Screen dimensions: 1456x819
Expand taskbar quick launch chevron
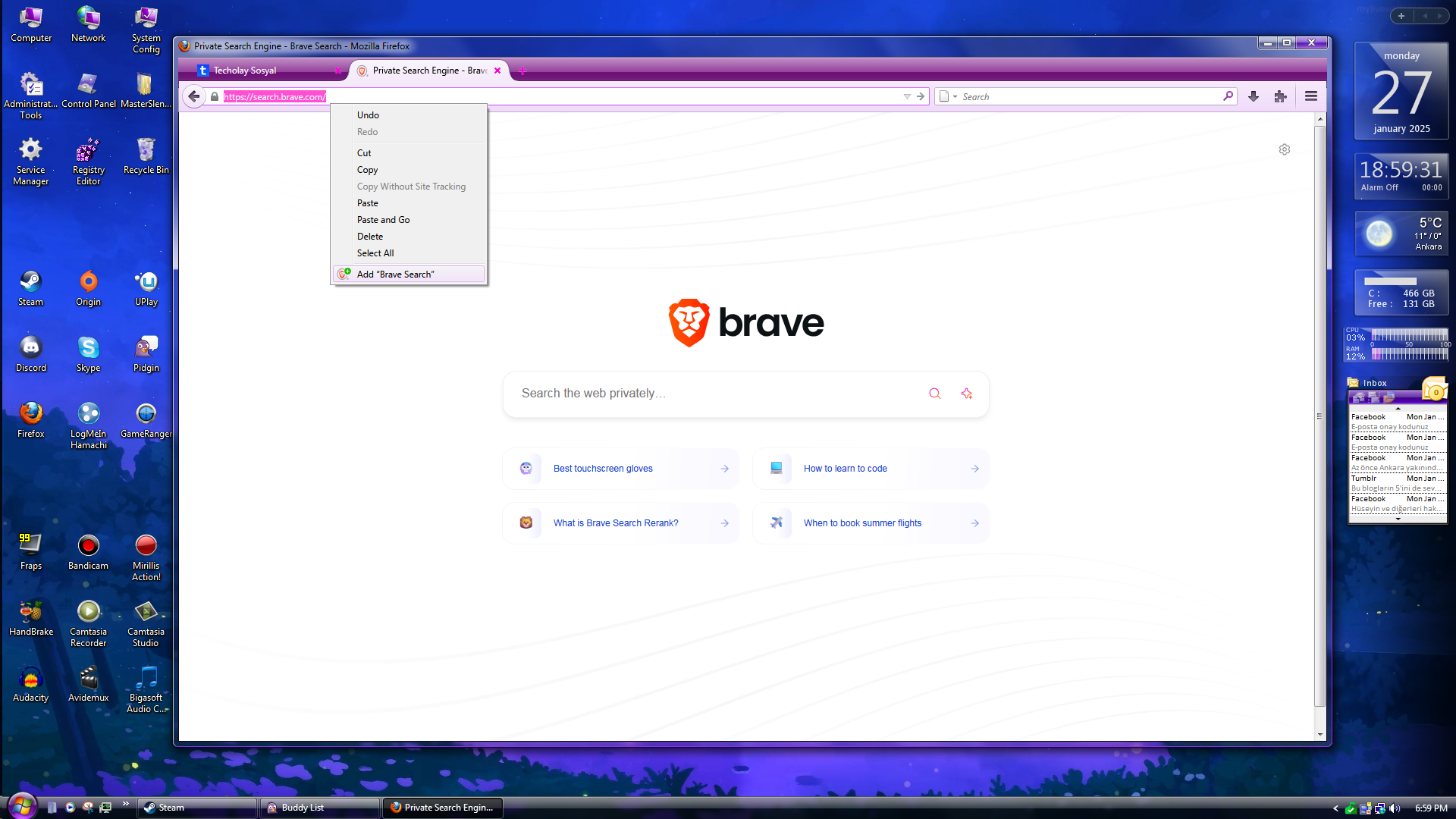click(x=126, y=804)
